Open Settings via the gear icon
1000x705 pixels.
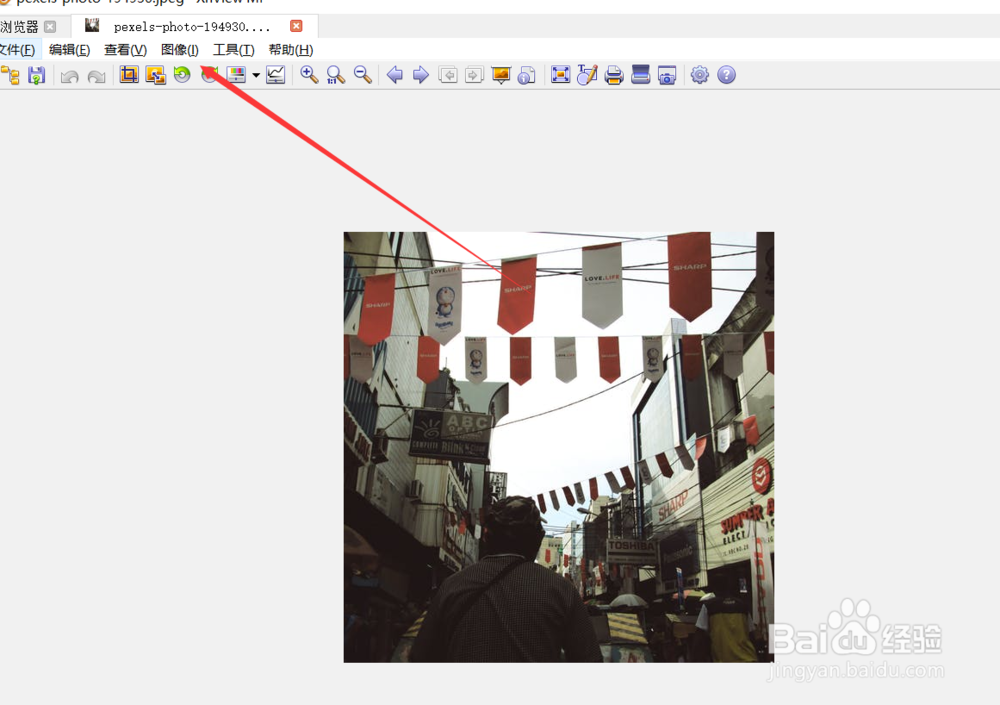(x=700, y=75)
